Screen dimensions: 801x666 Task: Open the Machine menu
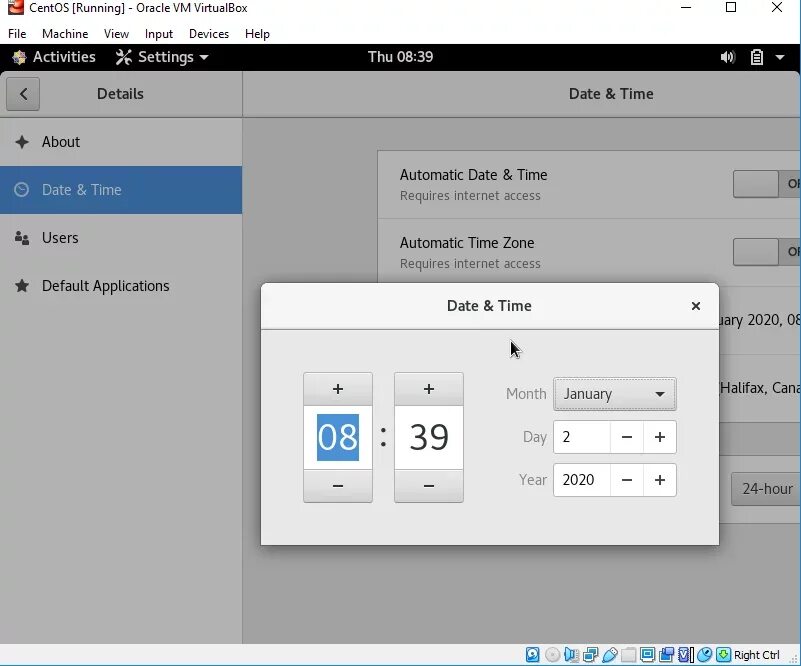tap(65, 34)
